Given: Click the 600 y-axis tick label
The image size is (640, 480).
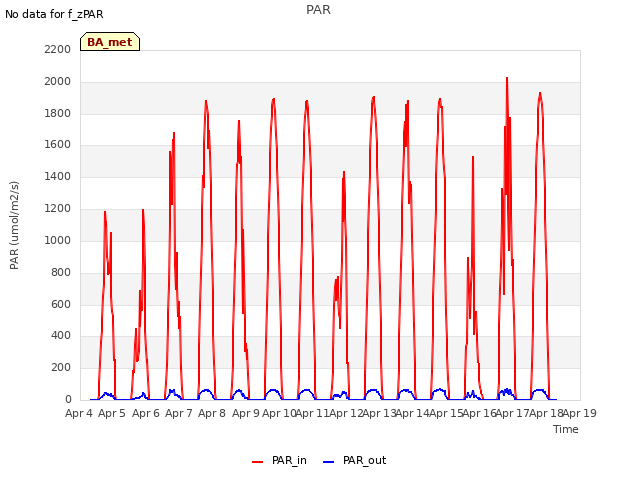Looking at the screenshot, I should 61,304.
